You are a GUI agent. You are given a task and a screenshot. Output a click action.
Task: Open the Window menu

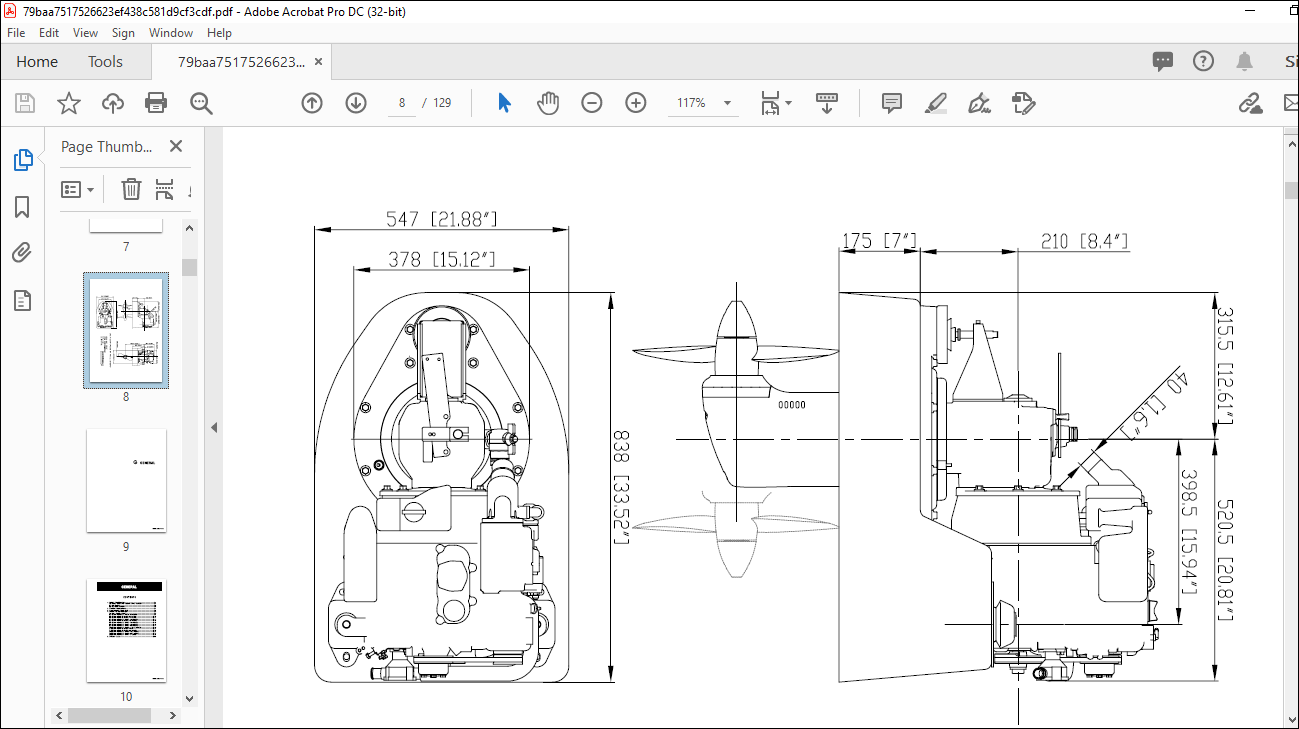pyautogui.click(x=171, y=33)
